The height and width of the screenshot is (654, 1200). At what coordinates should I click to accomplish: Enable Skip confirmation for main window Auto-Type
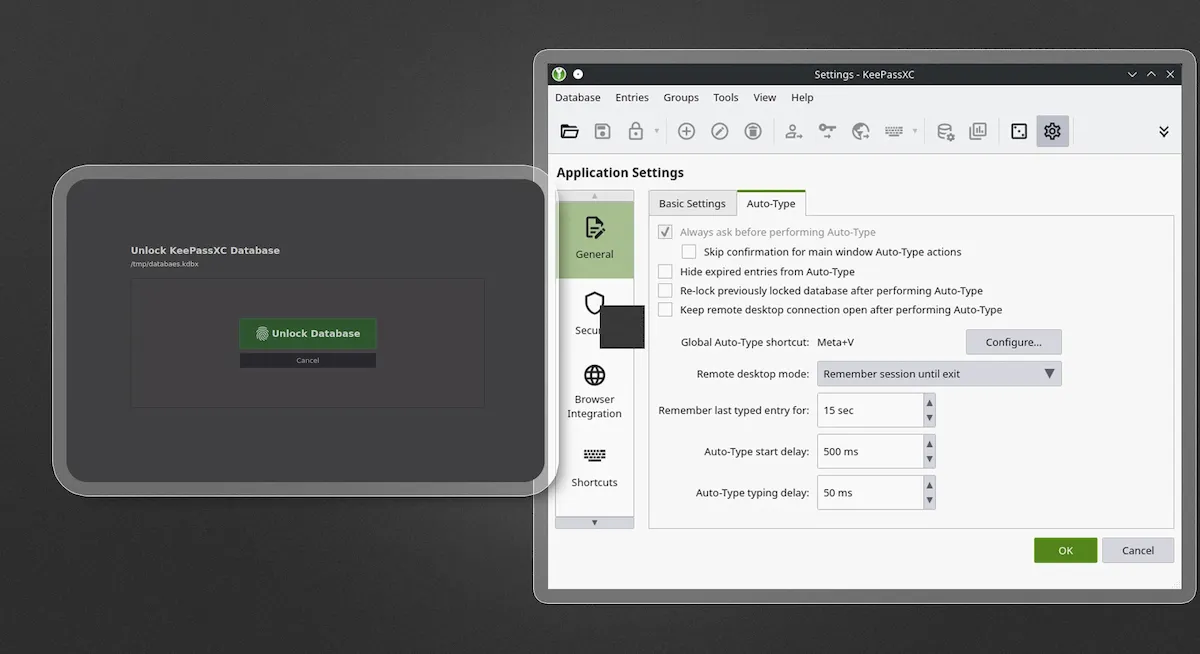coord(689,252)
